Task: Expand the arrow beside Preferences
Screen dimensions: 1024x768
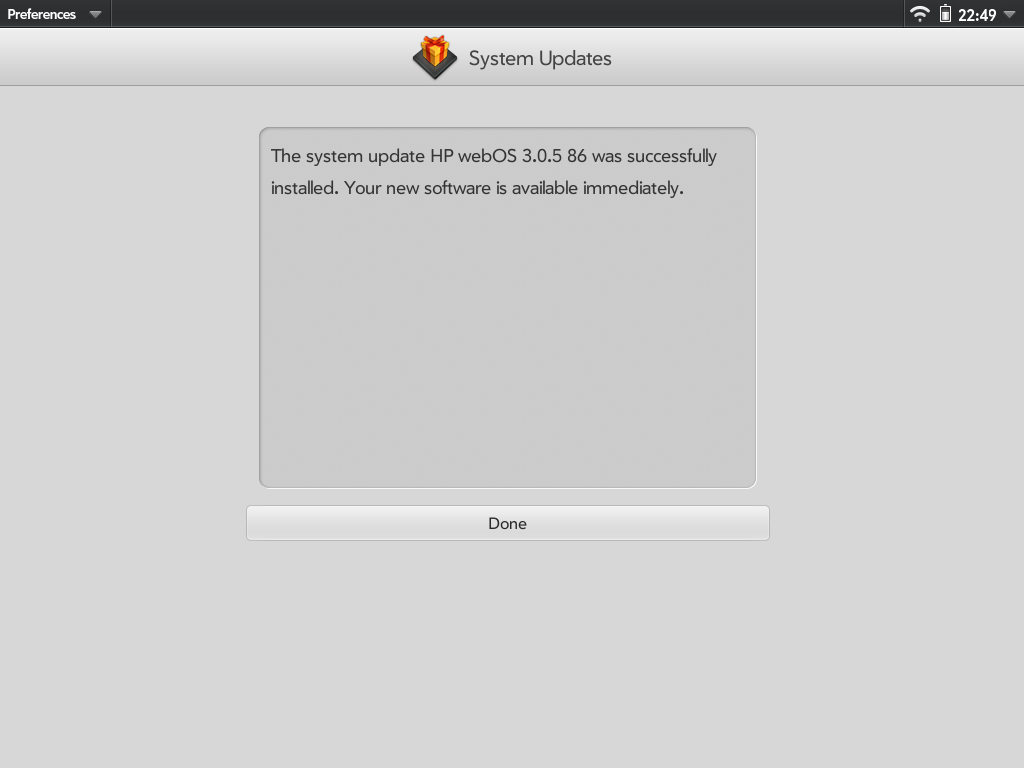Action: click(95, 14)
